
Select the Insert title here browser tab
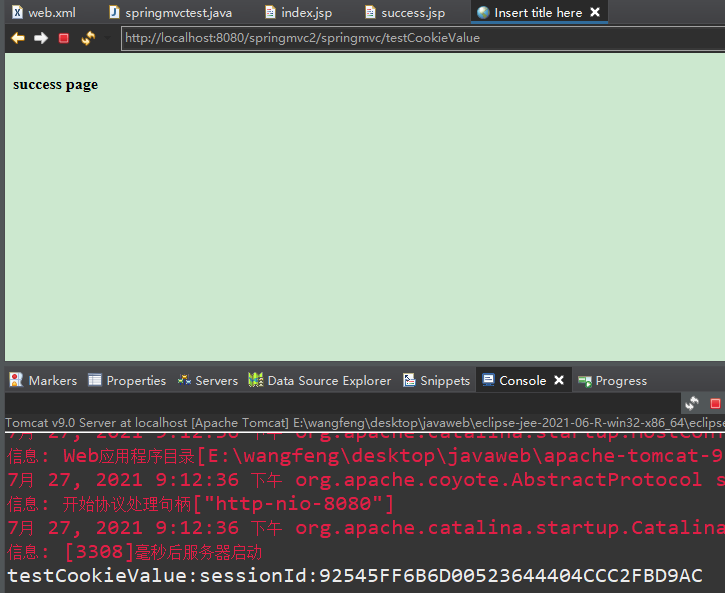tap(538, 12)
